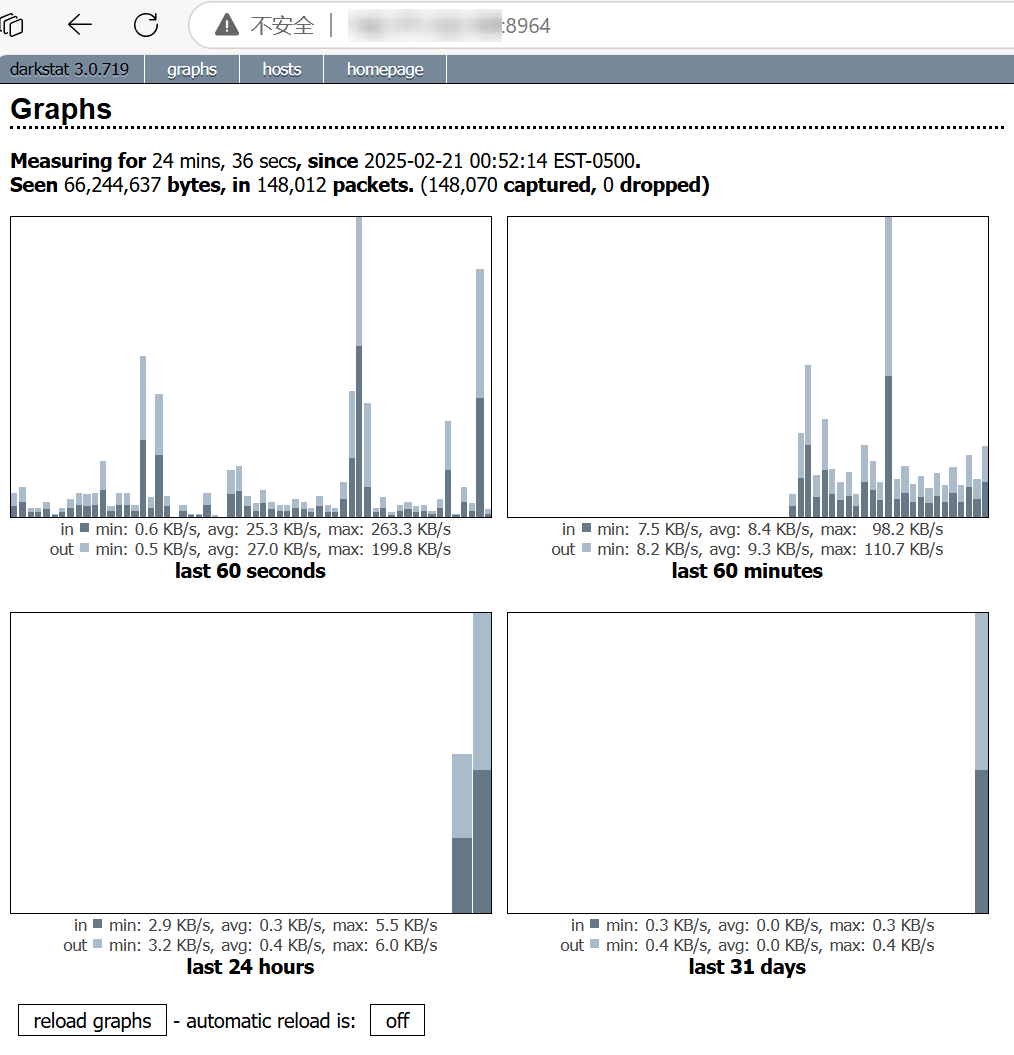Click the dark 'in' swatch under last 60 seconds

84,528
